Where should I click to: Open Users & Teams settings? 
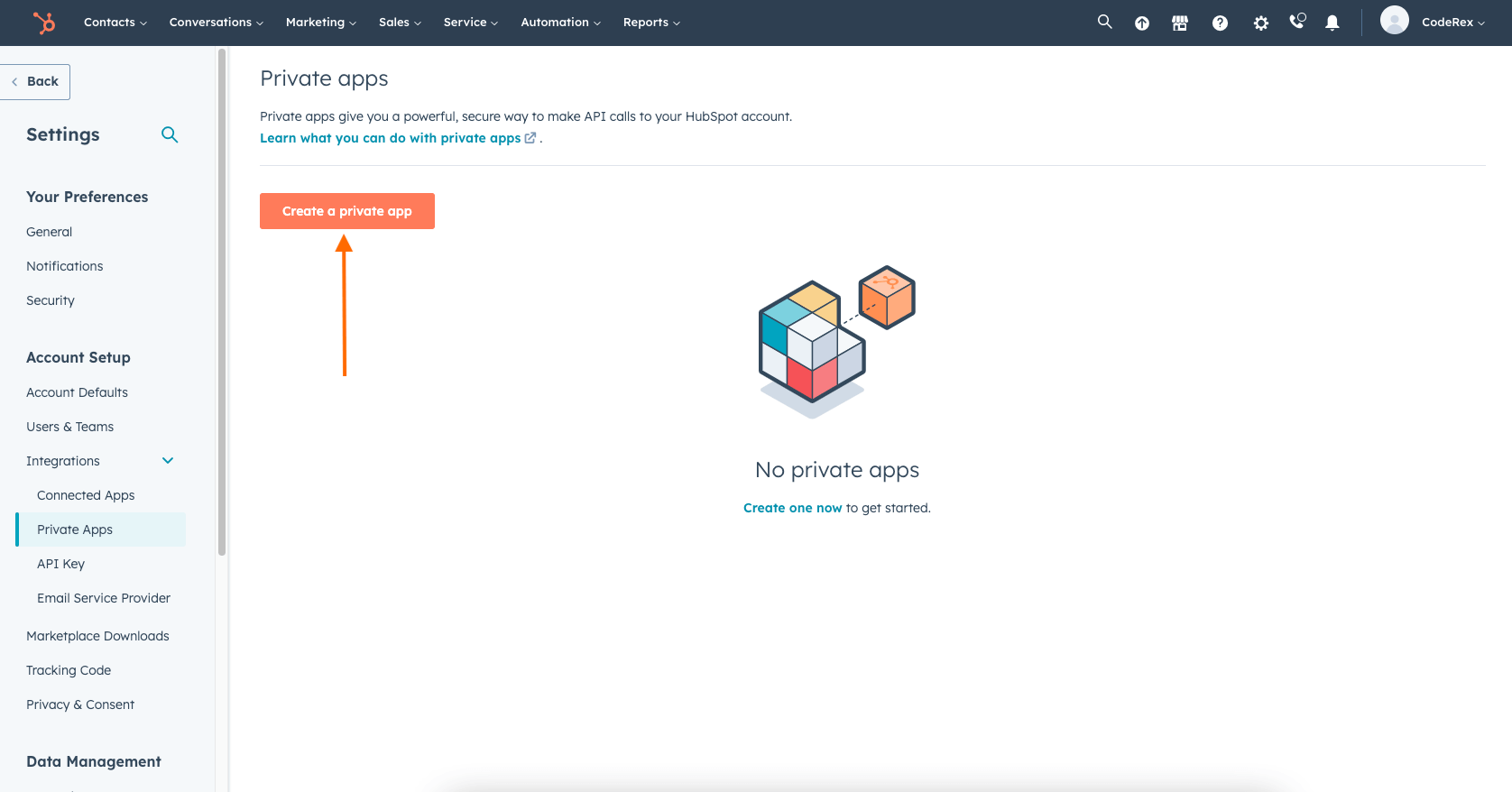[x=70, y=427]
